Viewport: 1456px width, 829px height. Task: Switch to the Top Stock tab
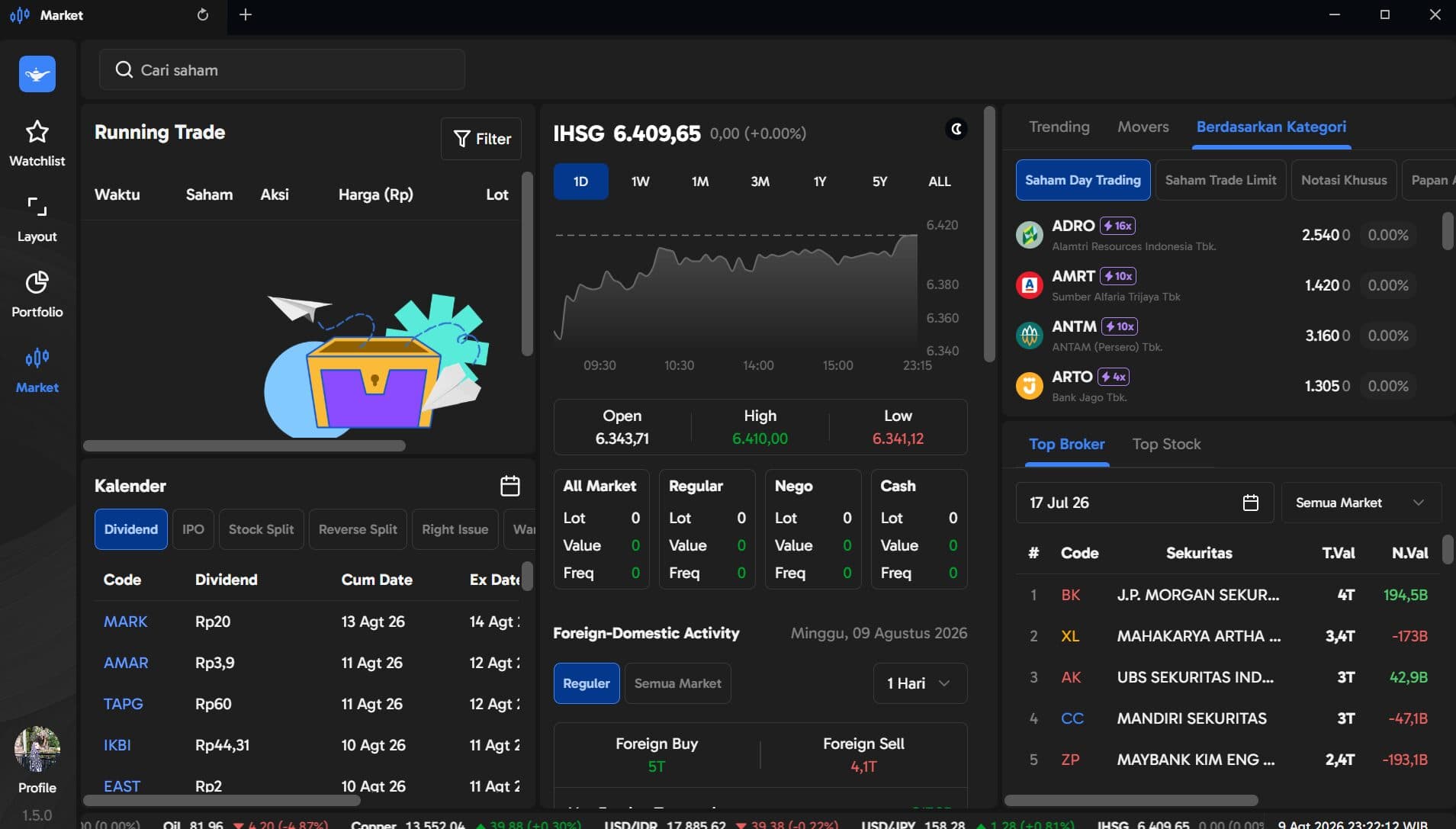[1167, 444]
